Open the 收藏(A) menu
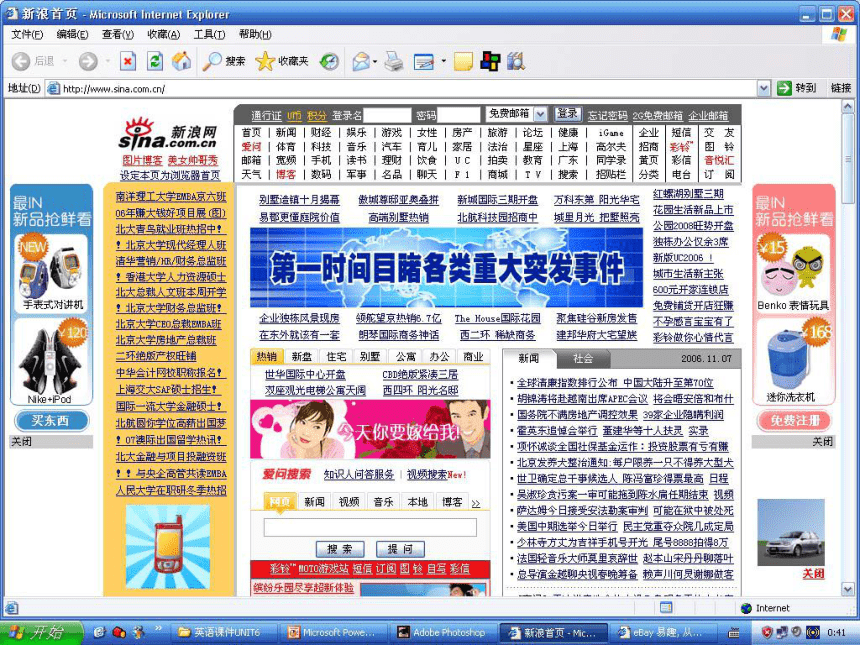This screenshot has width=860, height=645. click(163, 35)
